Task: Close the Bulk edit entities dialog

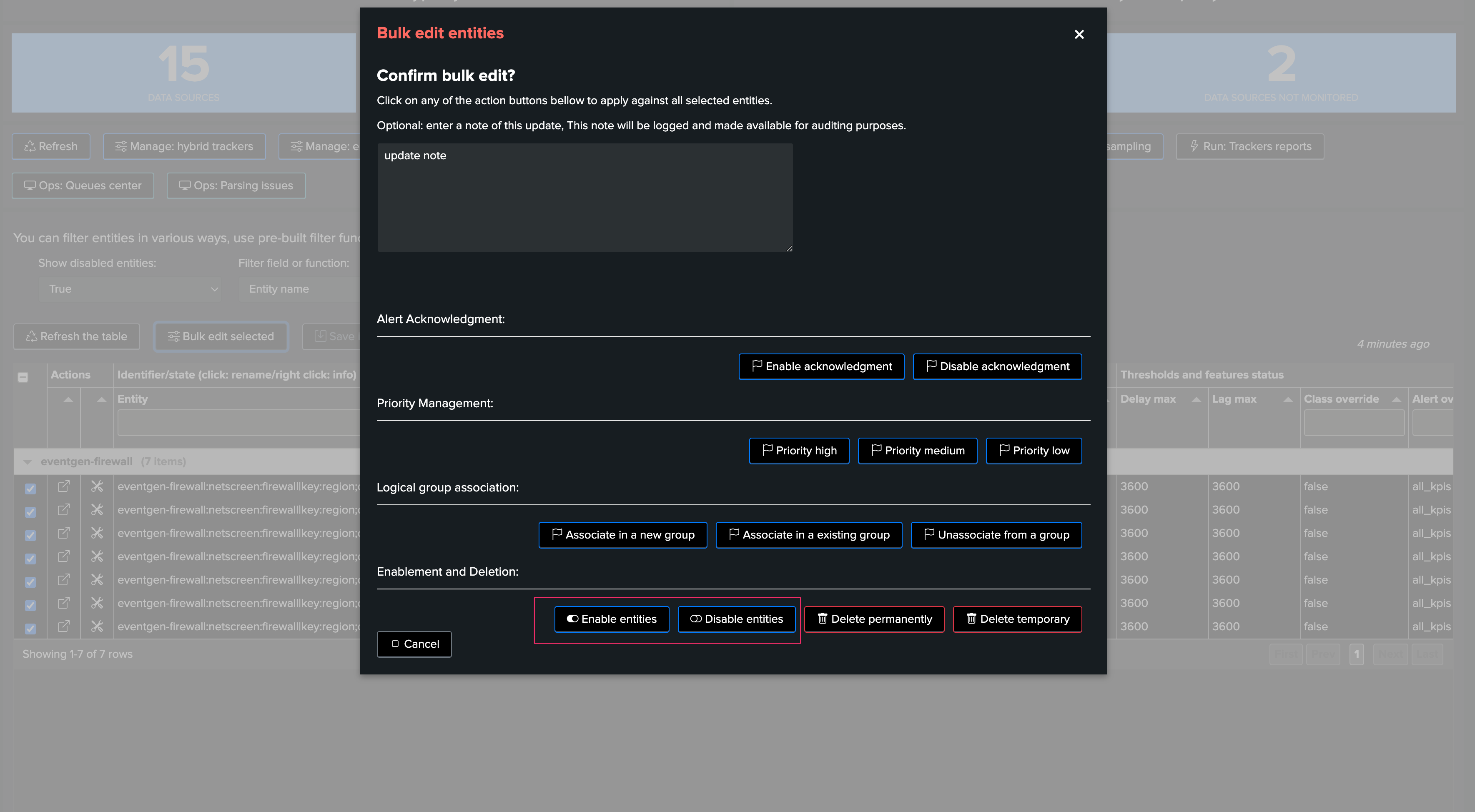Action: (x=1079, y=34)
